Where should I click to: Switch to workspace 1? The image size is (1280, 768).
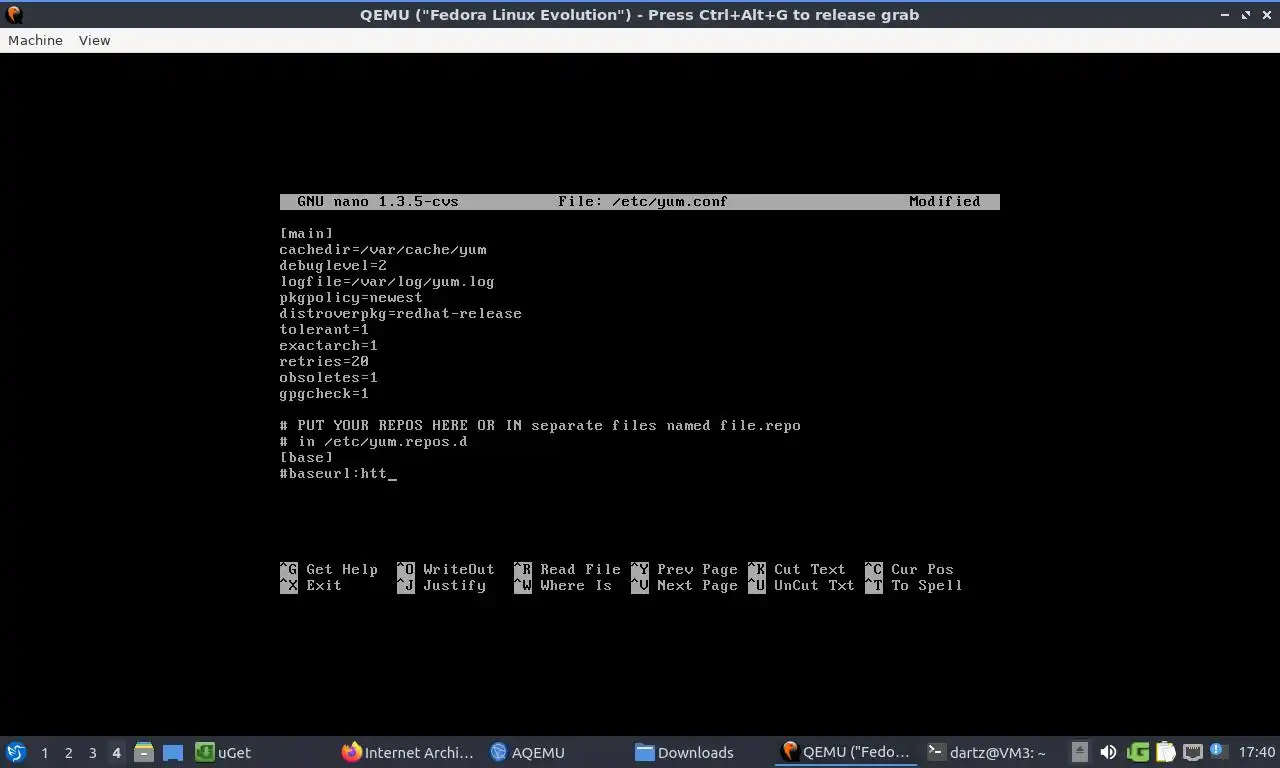point(44,753)
